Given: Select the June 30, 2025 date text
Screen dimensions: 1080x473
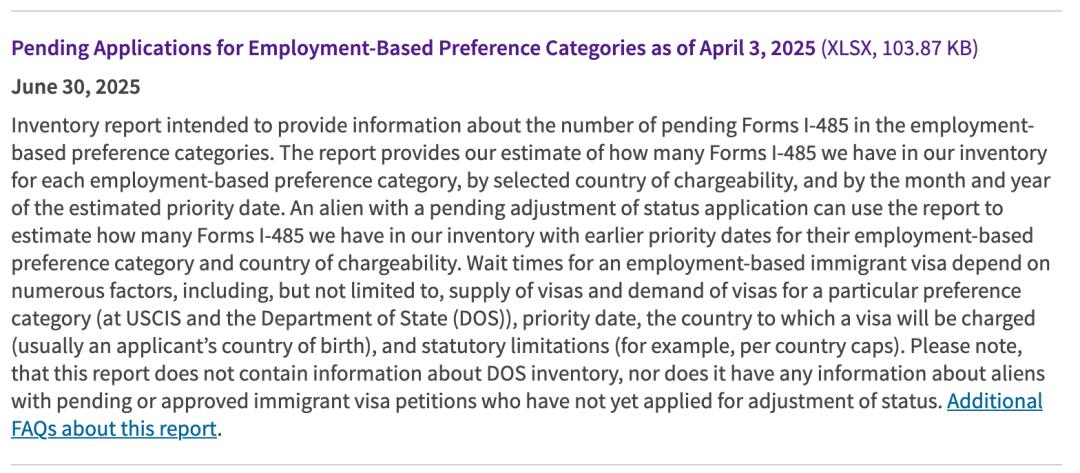Looking at the screenshot, I should pyautogui.click(x=76, y=87).
